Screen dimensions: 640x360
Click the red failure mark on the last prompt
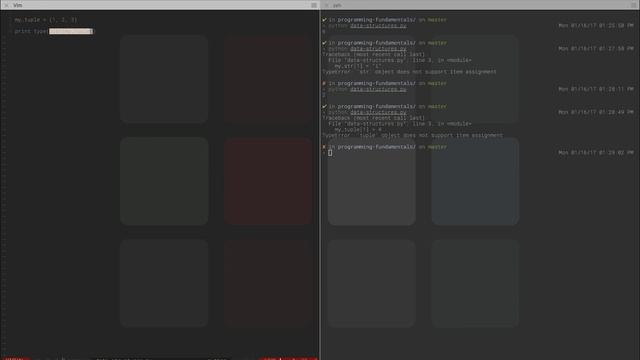(x=324, y=147)
